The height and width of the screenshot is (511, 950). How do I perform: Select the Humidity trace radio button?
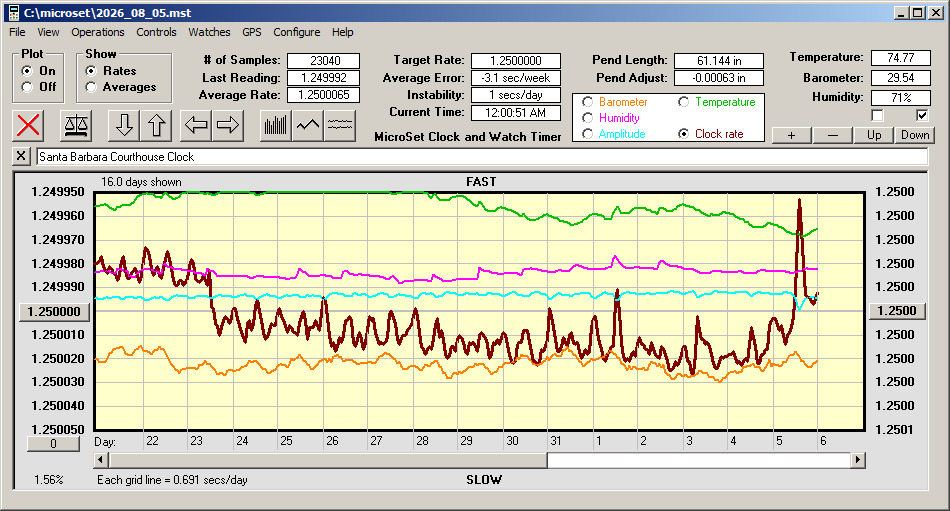point(587,118)
